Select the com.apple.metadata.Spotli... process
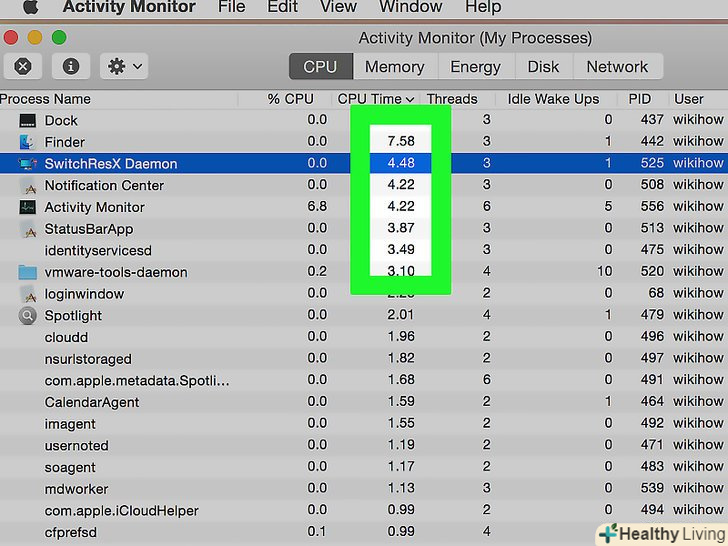Image resolution: width=728 pixels, height=546 pixels. click(137, 381)
